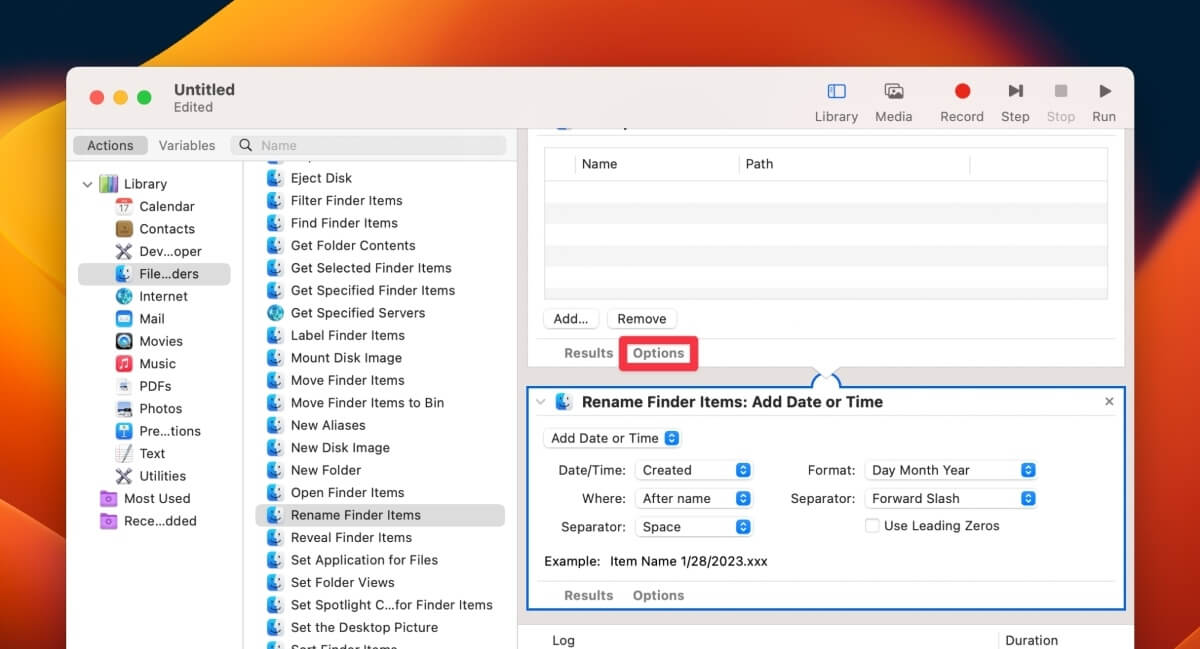Click the Remove button
Image resolution: width=1200 pixels, height=649 pixels.
point(641,318)
